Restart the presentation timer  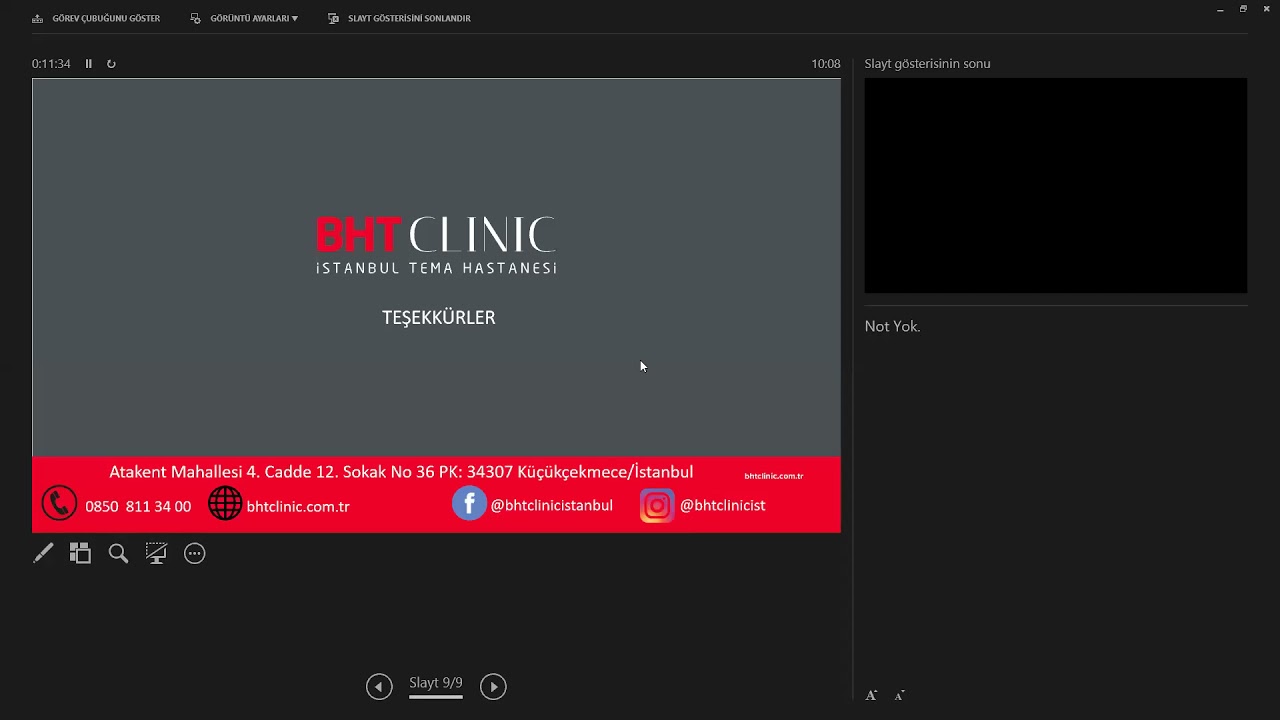[x=111, y=64]
